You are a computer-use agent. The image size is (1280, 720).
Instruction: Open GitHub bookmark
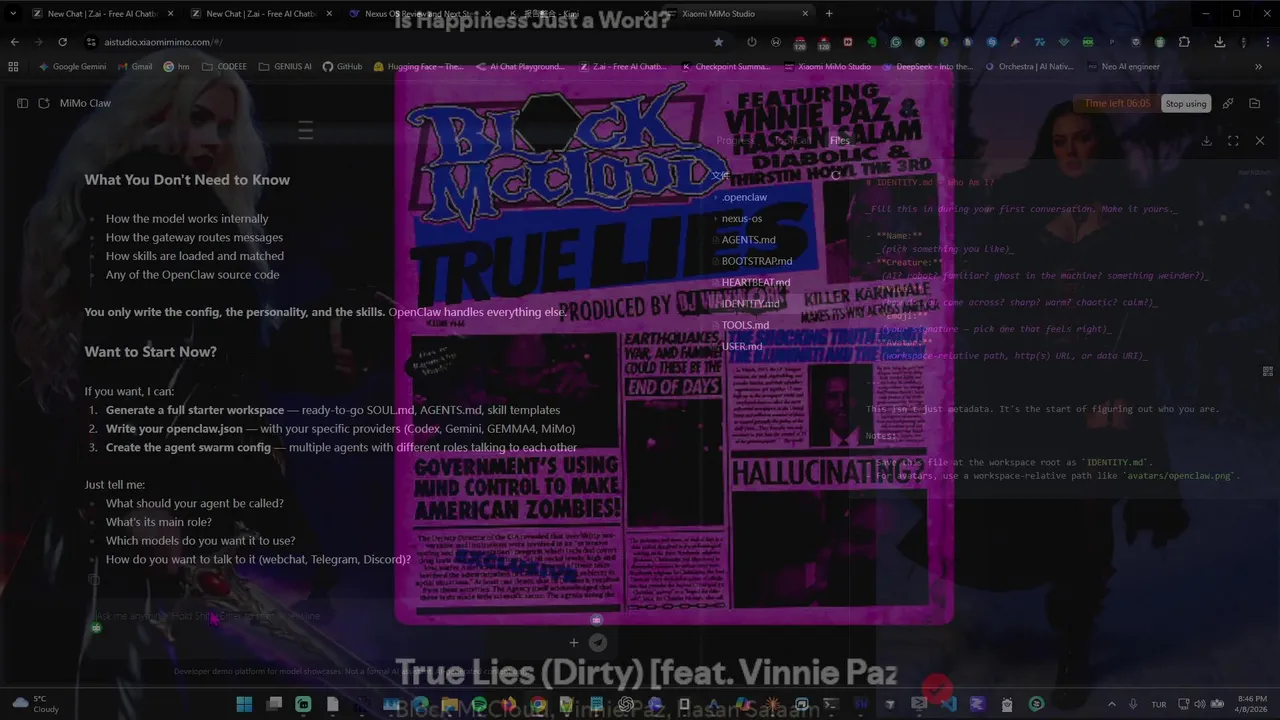342,66
